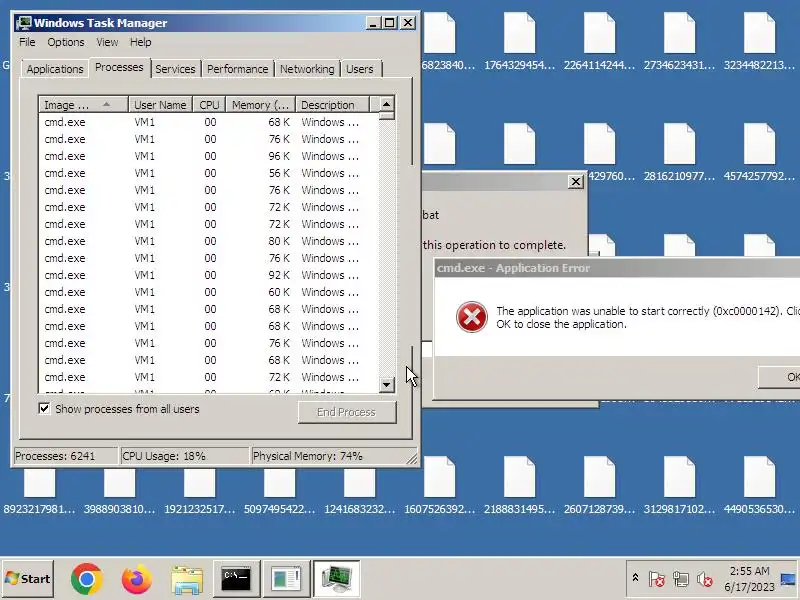The width and height of the screenshot is (800, 600).
Task: Select desktop file 2264114244...
Action: click(x=599, y=42)
